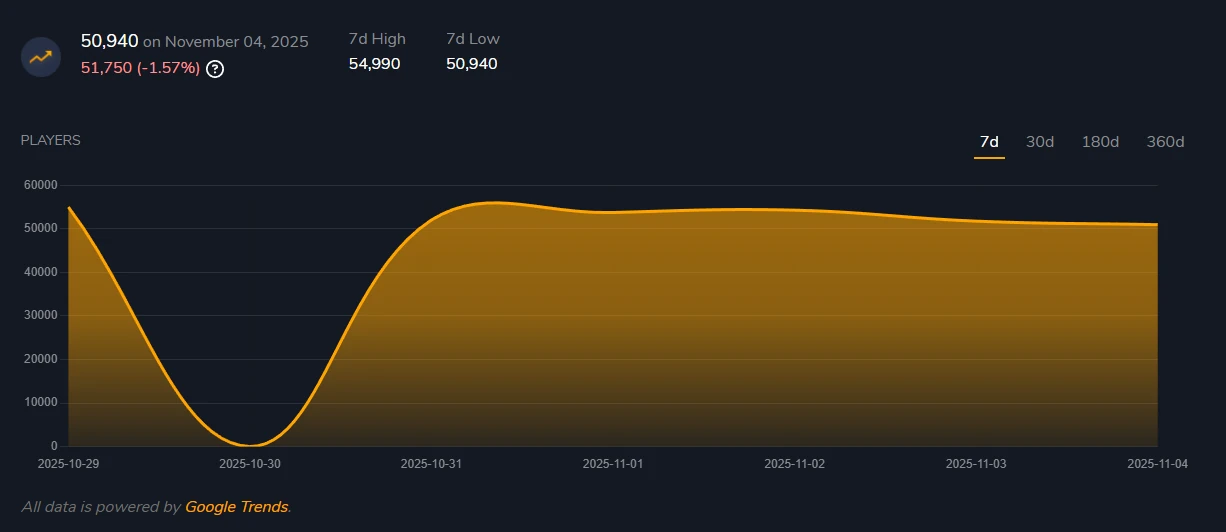Open the 360d time range view
The height and width of the screenshot is (532, 1226).
point(1165,142)
